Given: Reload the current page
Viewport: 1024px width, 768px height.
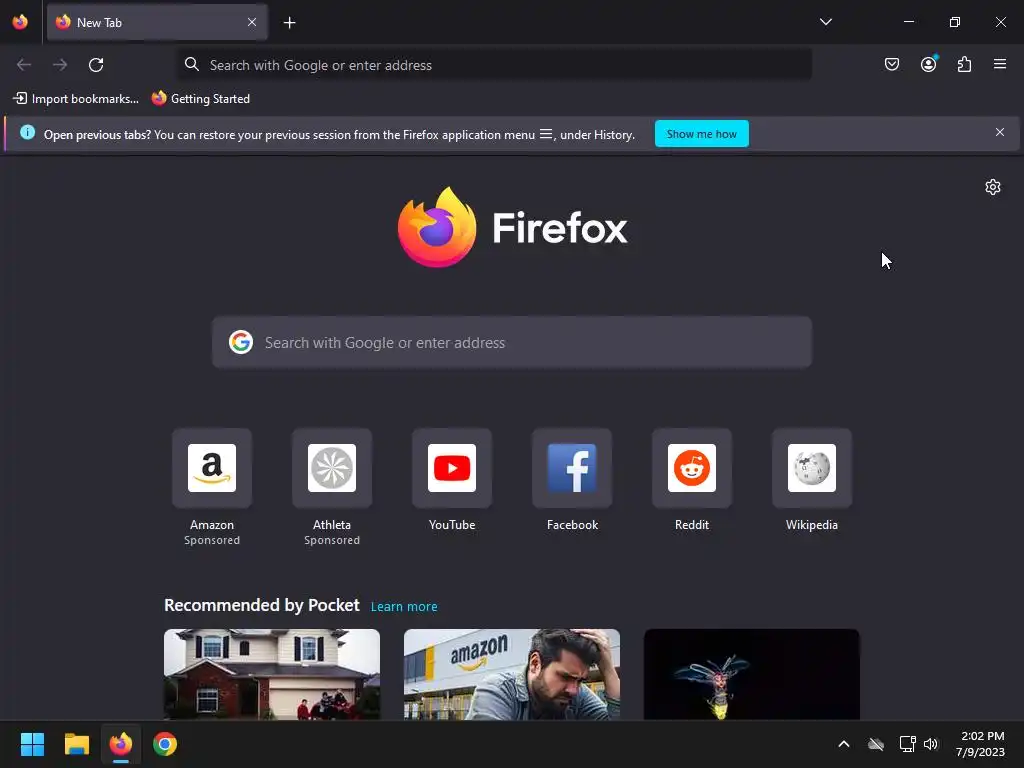Looking at the screenshot, I should click(x=96, y=65).
